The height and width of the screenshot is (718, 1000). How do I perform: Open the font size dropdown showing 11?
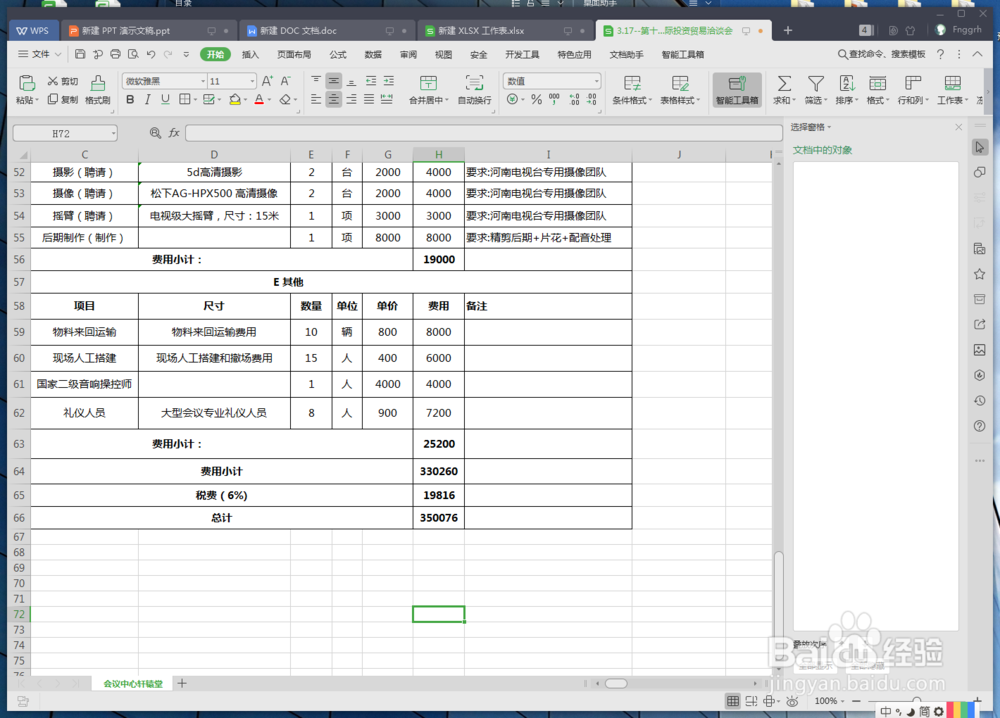252,81
